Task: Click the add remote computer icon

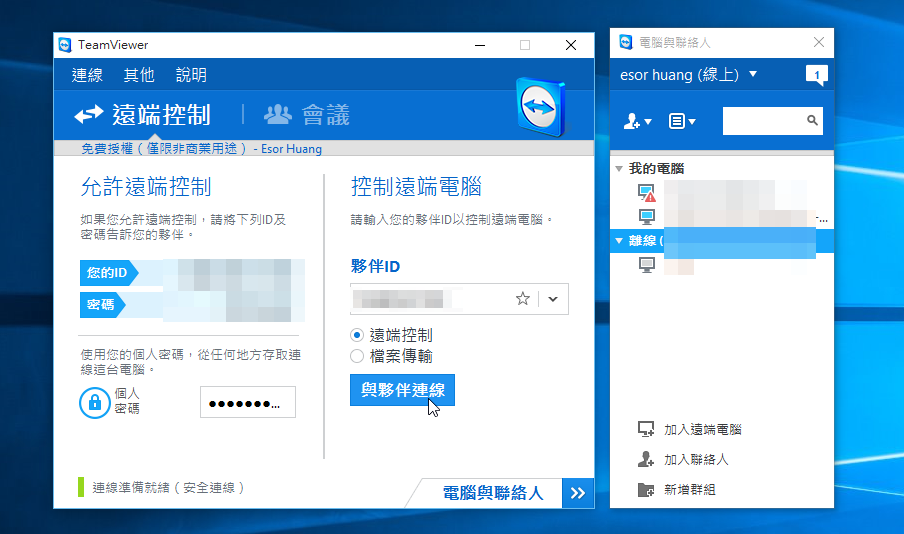Action: point(646,429)
